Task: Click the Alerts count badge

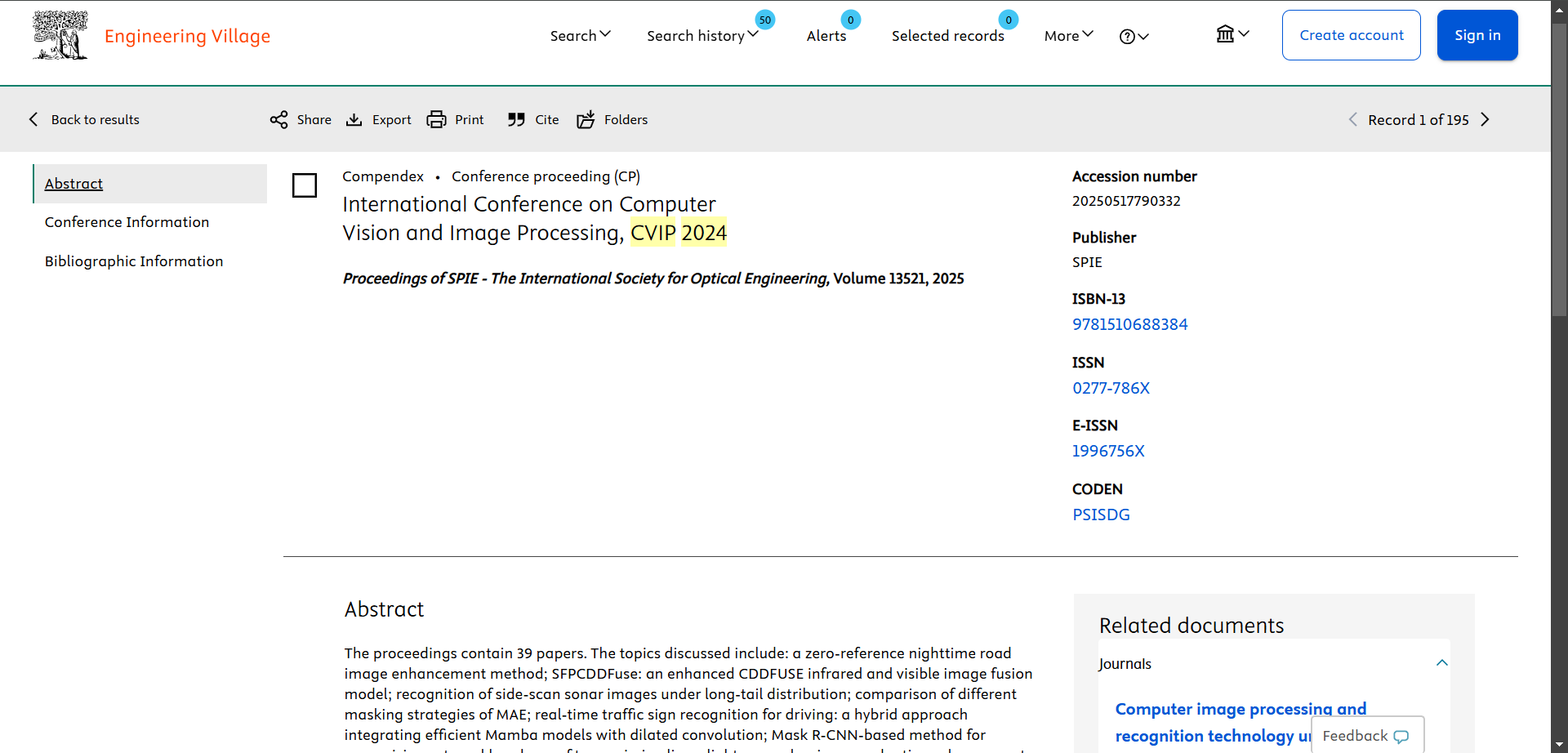Action: coord(851,20)
